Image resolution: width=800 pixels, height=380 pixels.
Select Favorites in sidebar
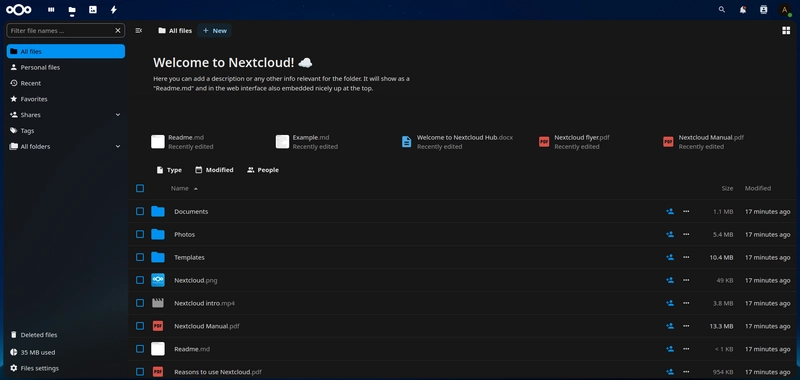pyautogui.click(x=66, y=99)
